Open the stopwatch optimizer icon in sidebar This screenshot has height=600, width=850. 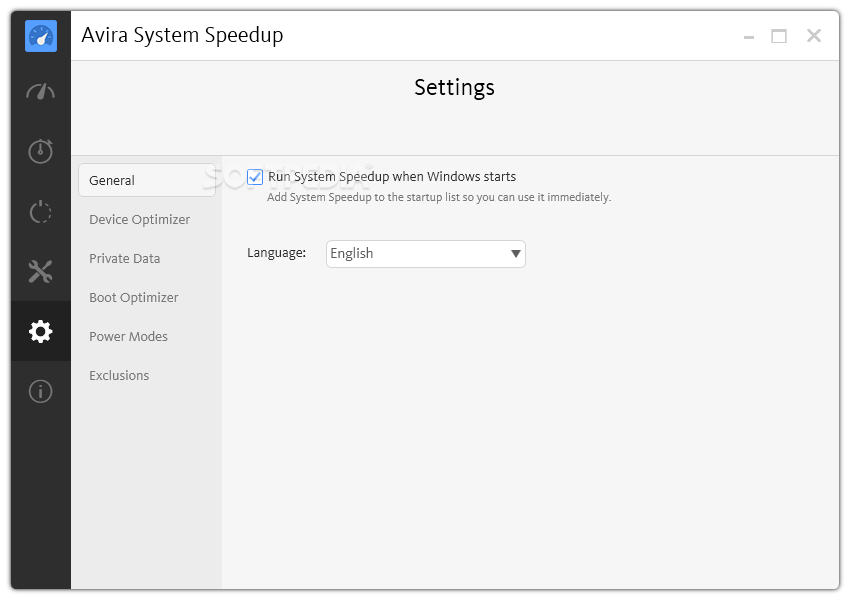tap(41, 151)
